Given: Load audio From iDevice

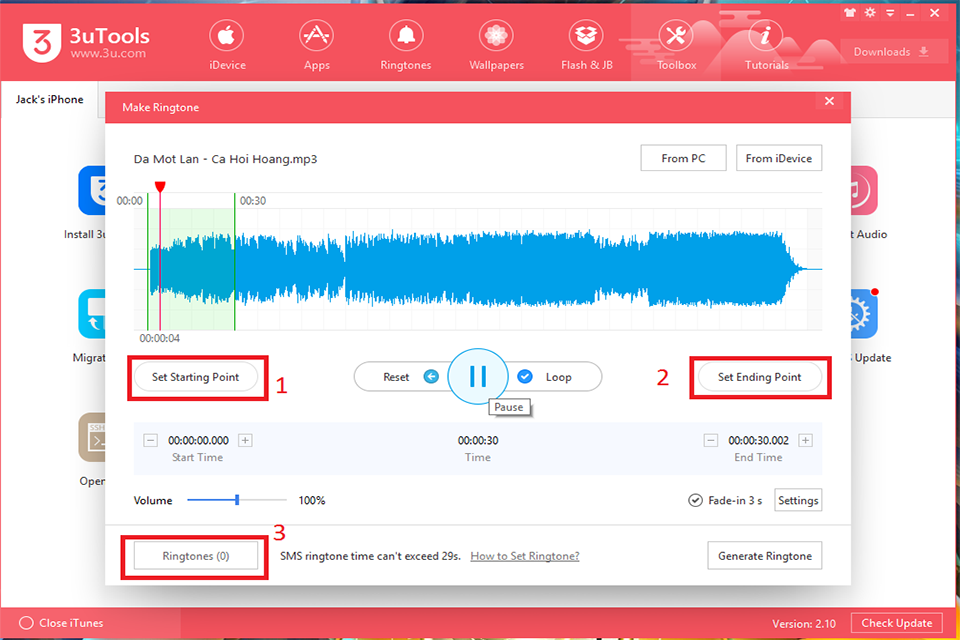Looking at the screenshot, I should coord(779,158).
